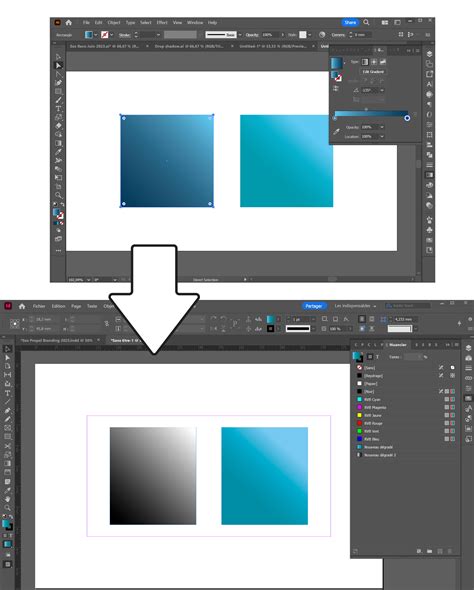Open the Layers icon in Illustrator right dock
This screenshot has height=590, width=474.
(x=429, y=54)
